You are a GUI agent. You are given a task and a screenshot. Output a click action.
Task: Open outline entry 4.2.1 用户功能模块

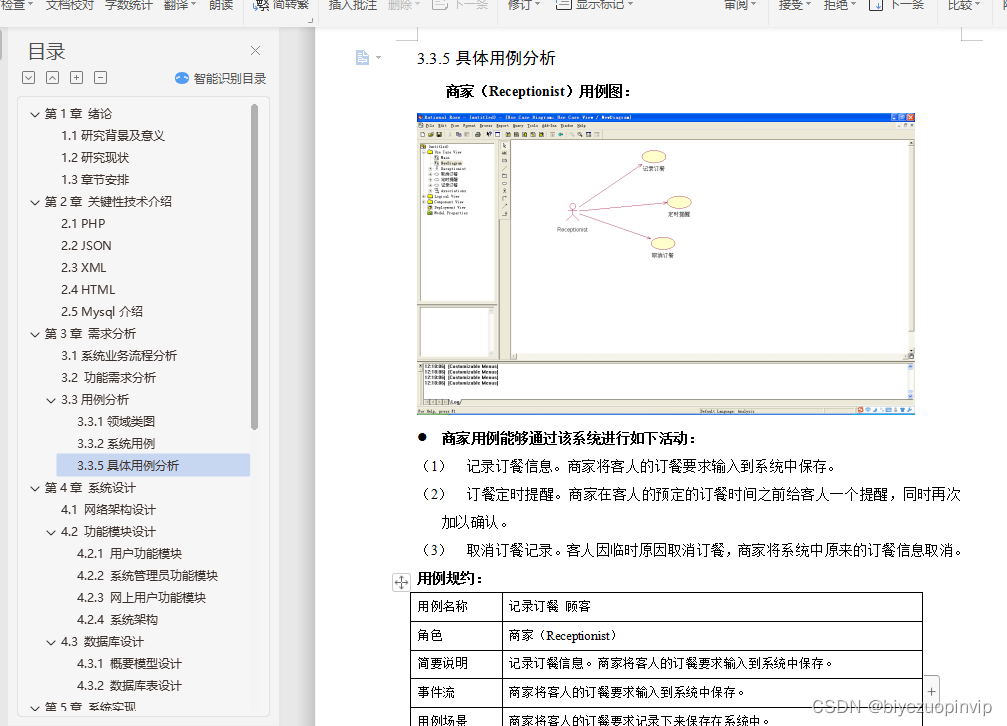pos(130,553)
